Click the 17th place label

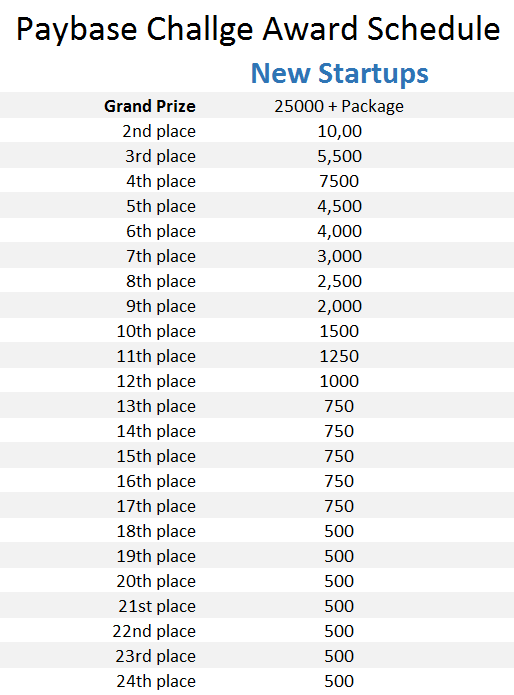point(156,506)
